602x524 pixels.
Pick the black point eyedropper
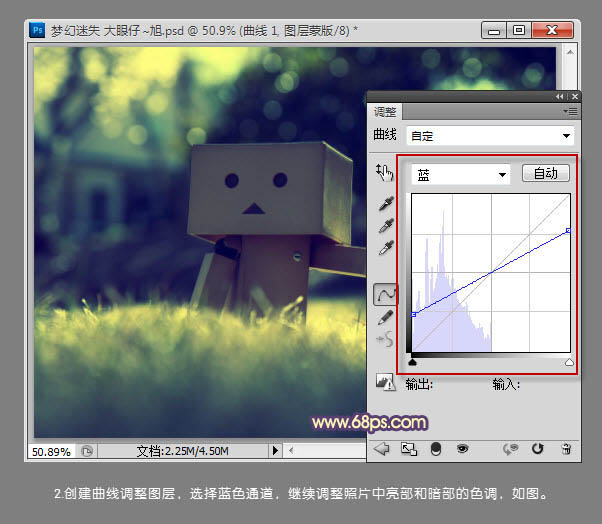coord(384,204)
